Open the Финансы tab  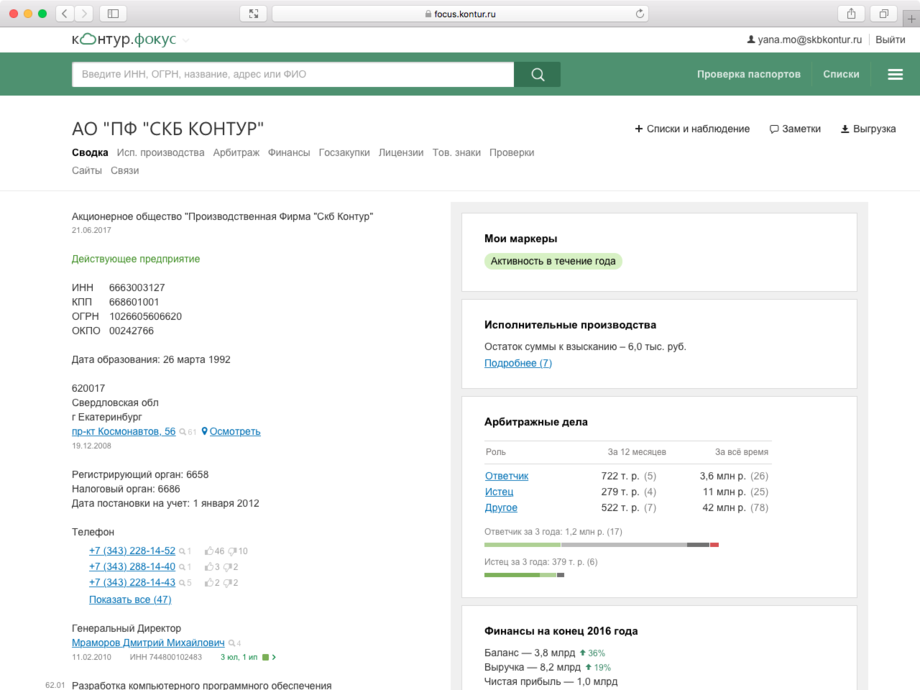(x=289, y=153)
